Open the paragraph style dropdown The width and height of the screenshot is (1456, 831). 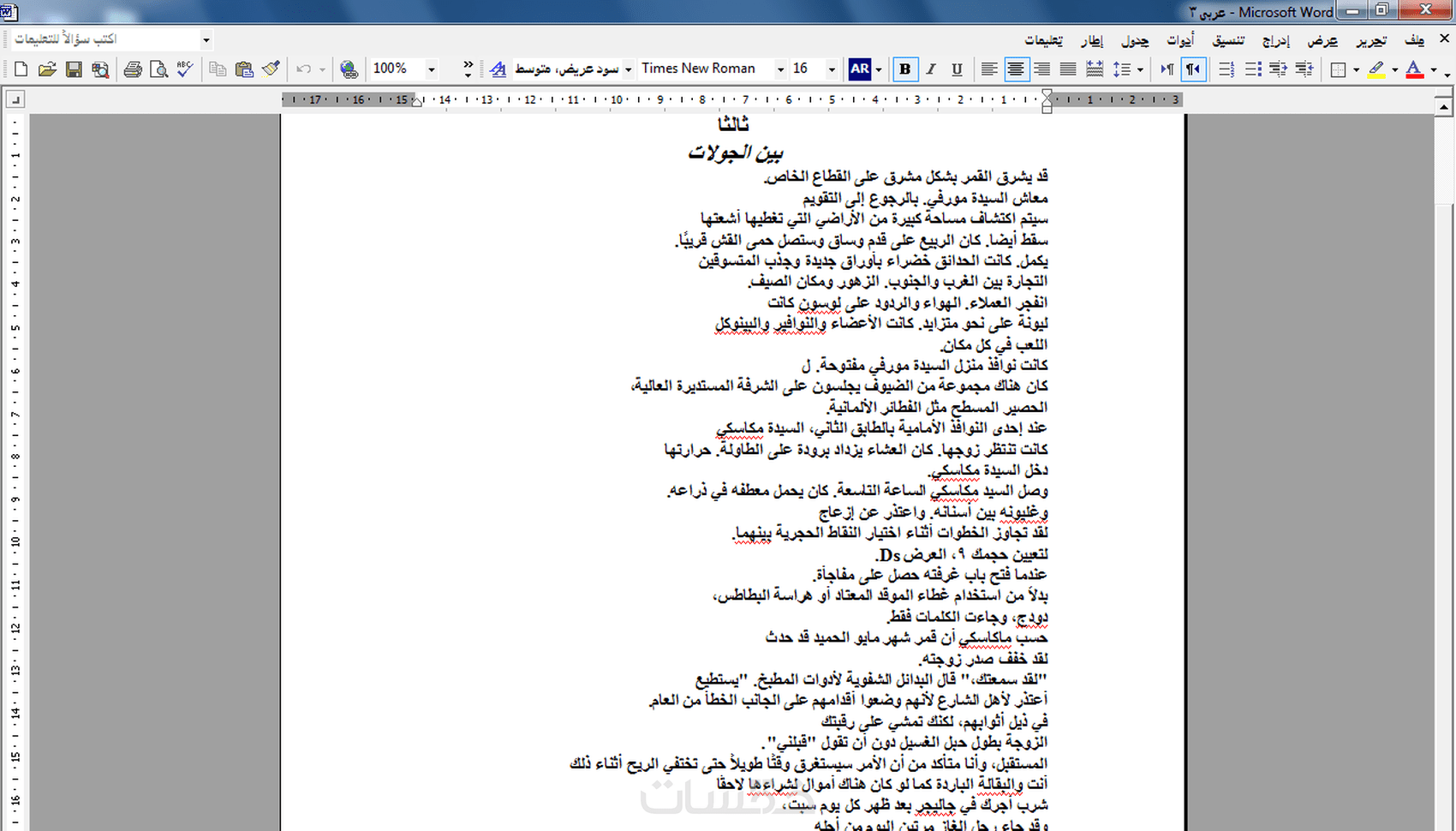click(628, 69)
